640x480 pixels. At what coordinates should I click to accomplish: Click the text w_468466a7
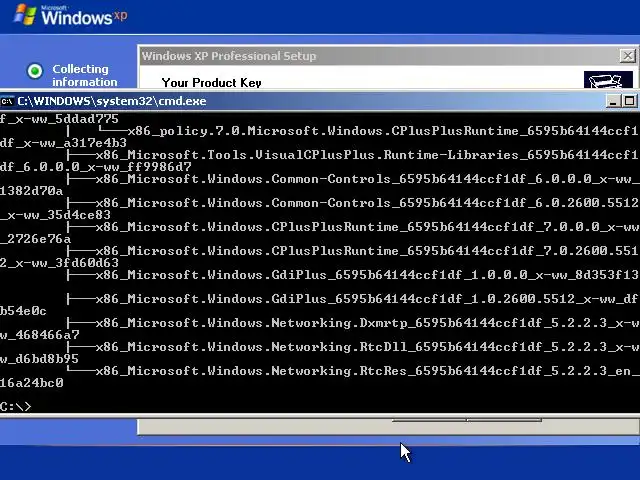tap(40, 335)
